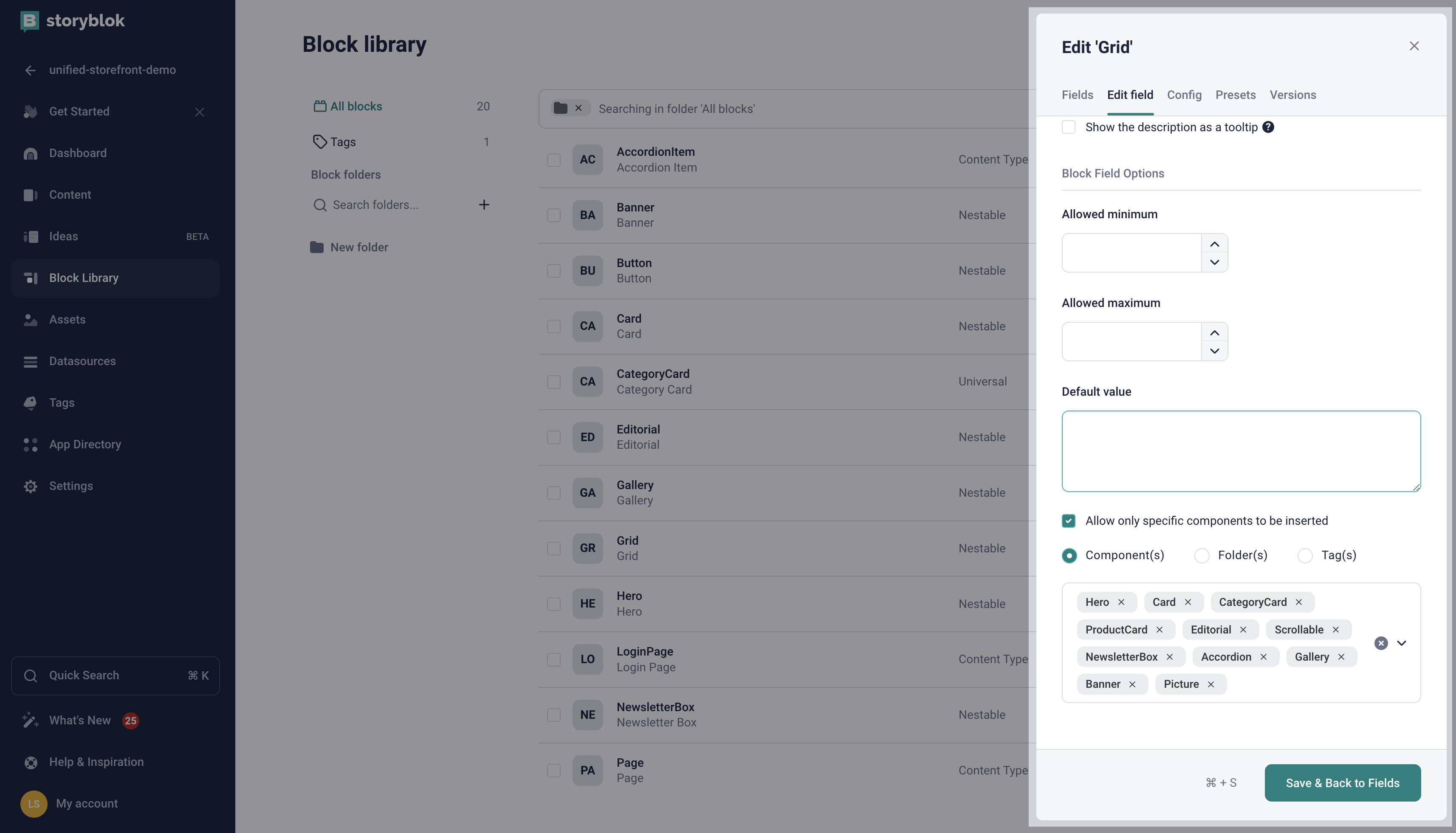Dismiss the Get Started item
This screenshot has width=1456, height=833.
[199, 112]
